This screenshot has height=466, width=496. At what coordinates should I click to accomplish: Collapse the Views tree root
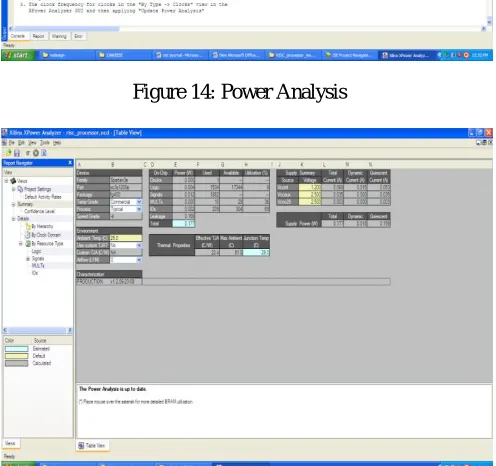tap(6, 181)
